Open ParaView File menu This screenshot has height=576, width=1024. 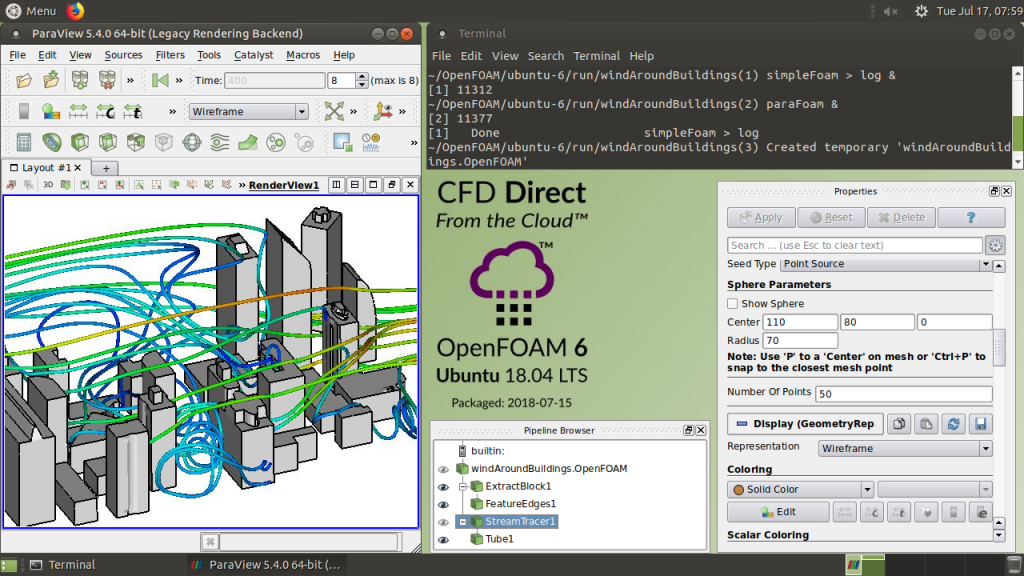coord(18,55)
